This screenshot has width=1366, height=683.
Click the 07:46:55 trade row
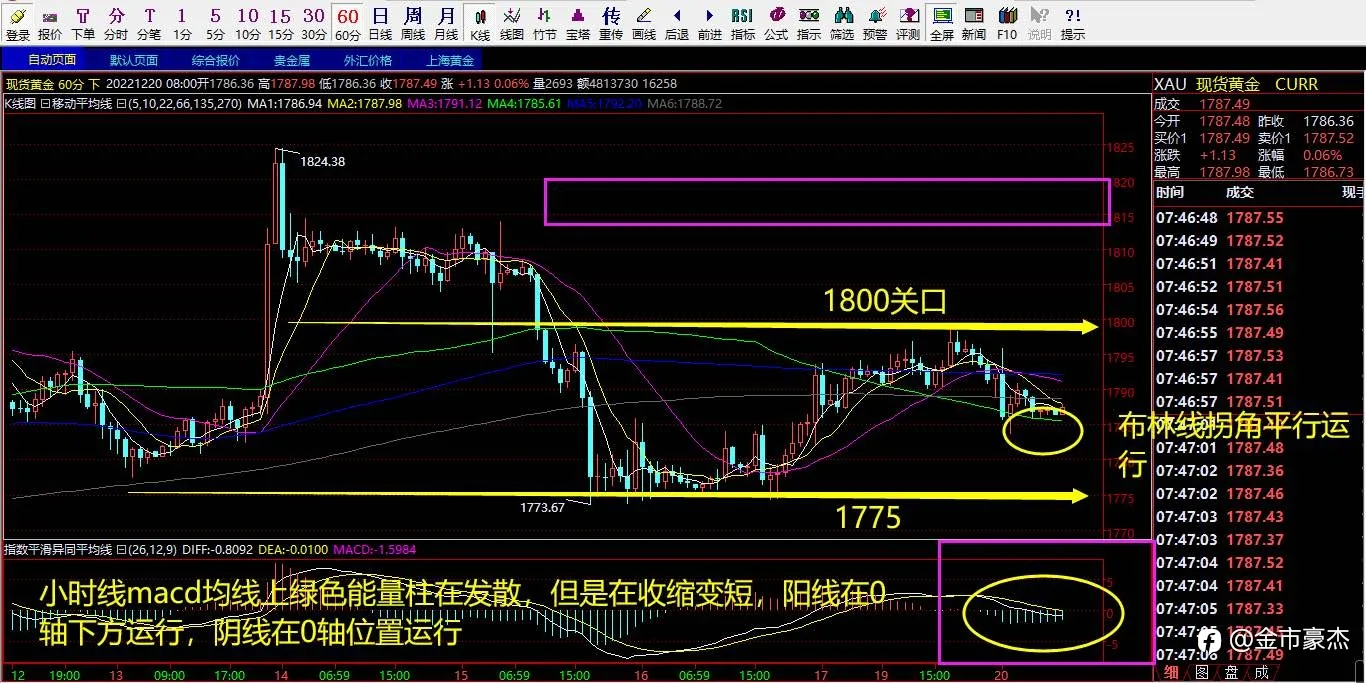[x=1258, y=333]
